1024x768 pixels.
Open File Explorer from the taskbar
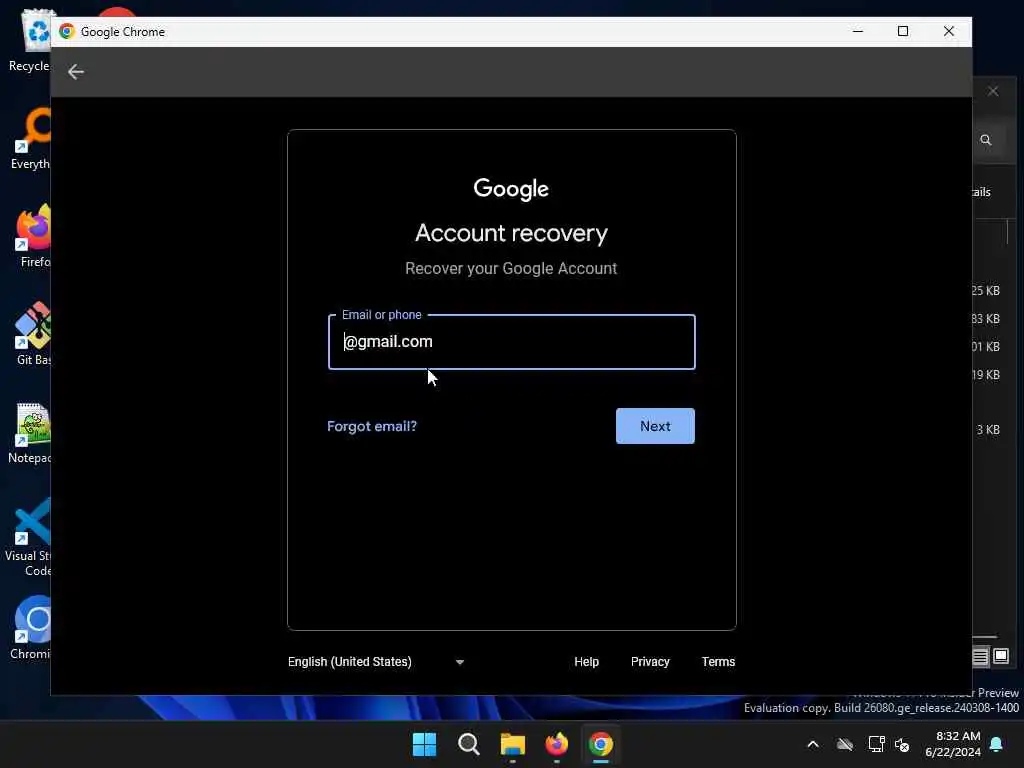click(513, 744)
